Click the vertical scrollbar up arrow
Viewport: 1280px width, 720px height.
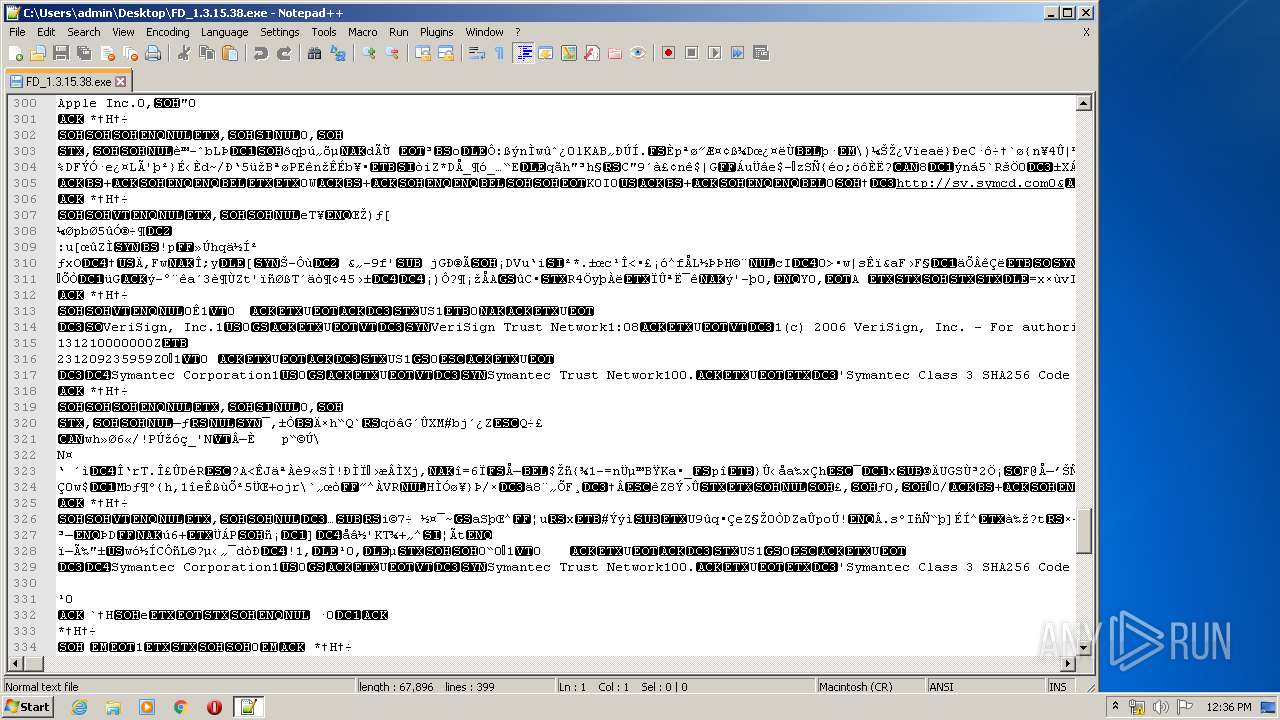1085,103
